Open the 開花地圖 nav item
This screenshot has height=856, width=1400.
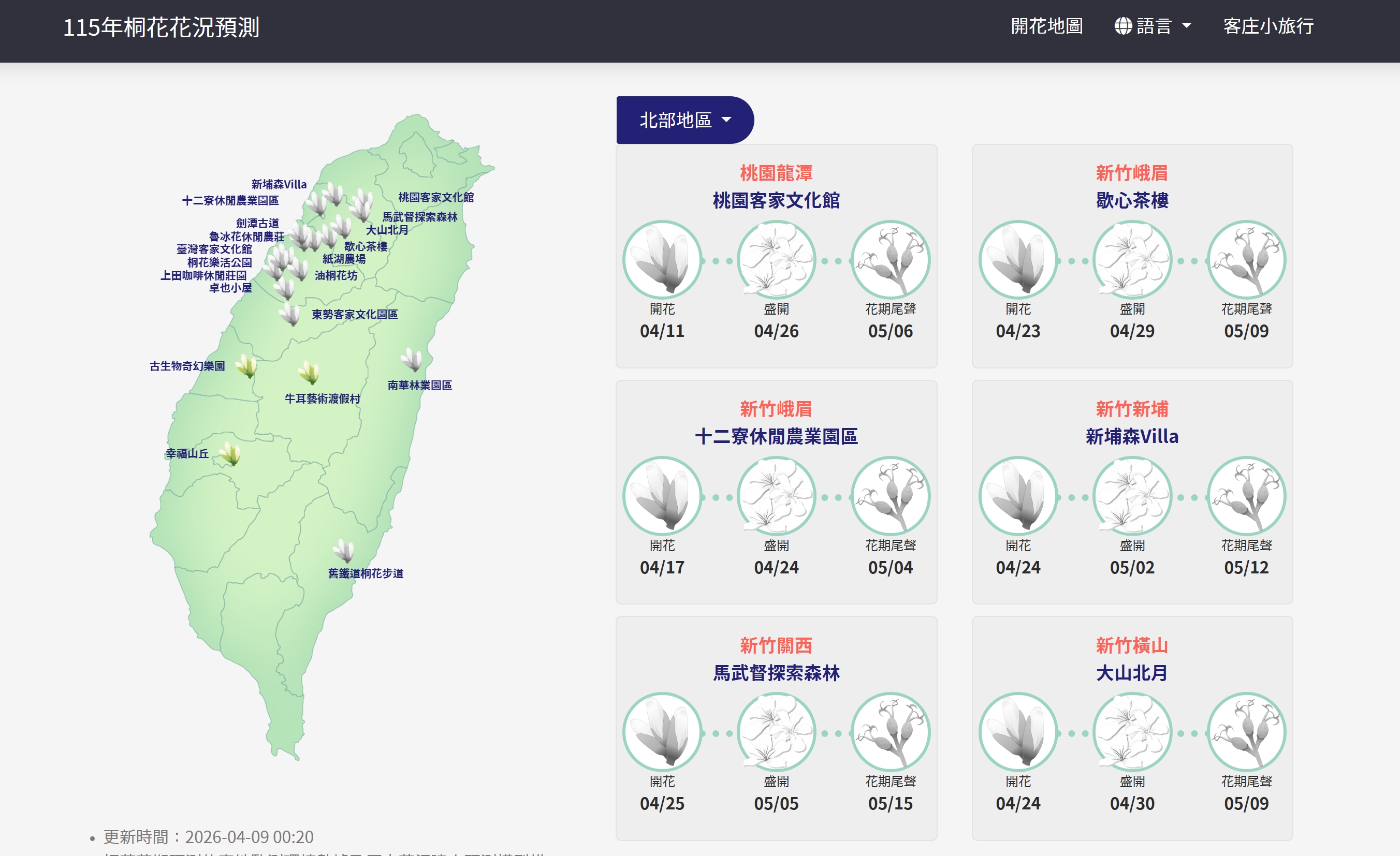point(1046,26)
